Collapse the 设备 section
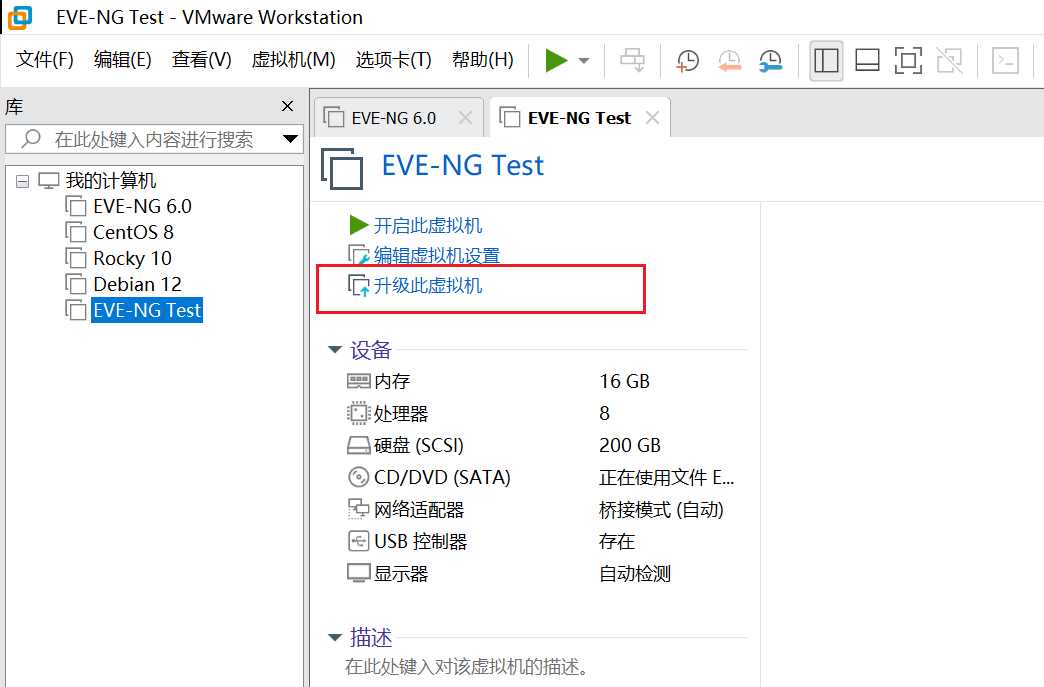 pos(335,349)
